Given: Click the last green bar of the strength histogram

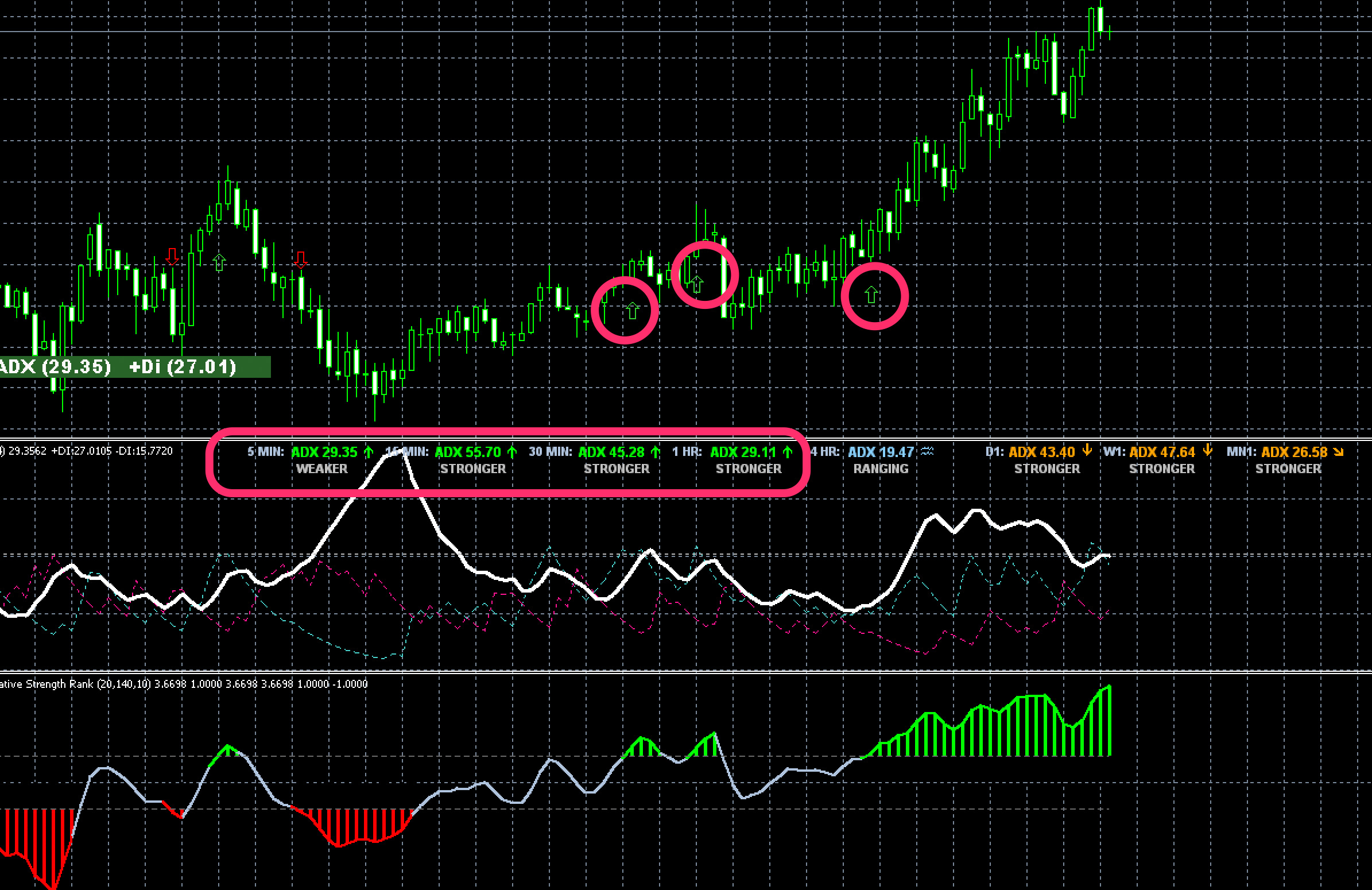Looking at the screenshot, I should 1109,721.
